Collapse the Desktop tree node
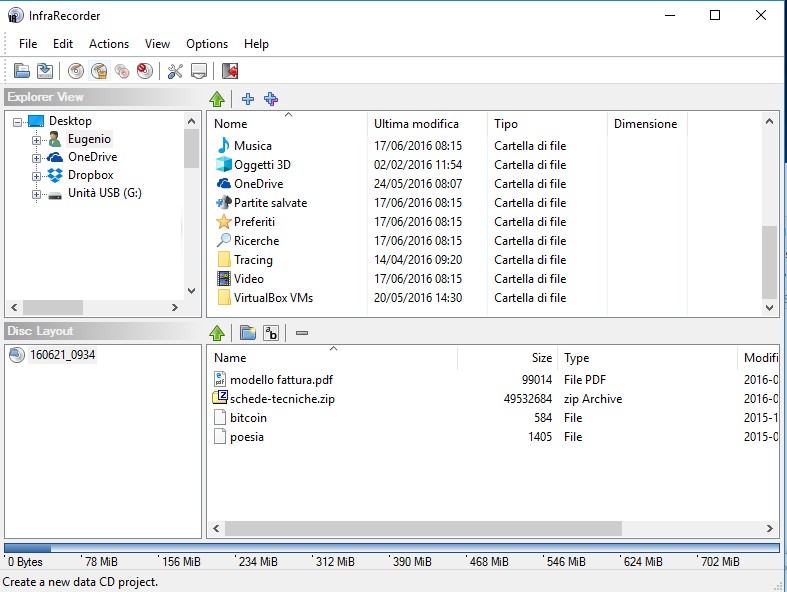Viewport: 787px width, 592px height. coord(18,122)
